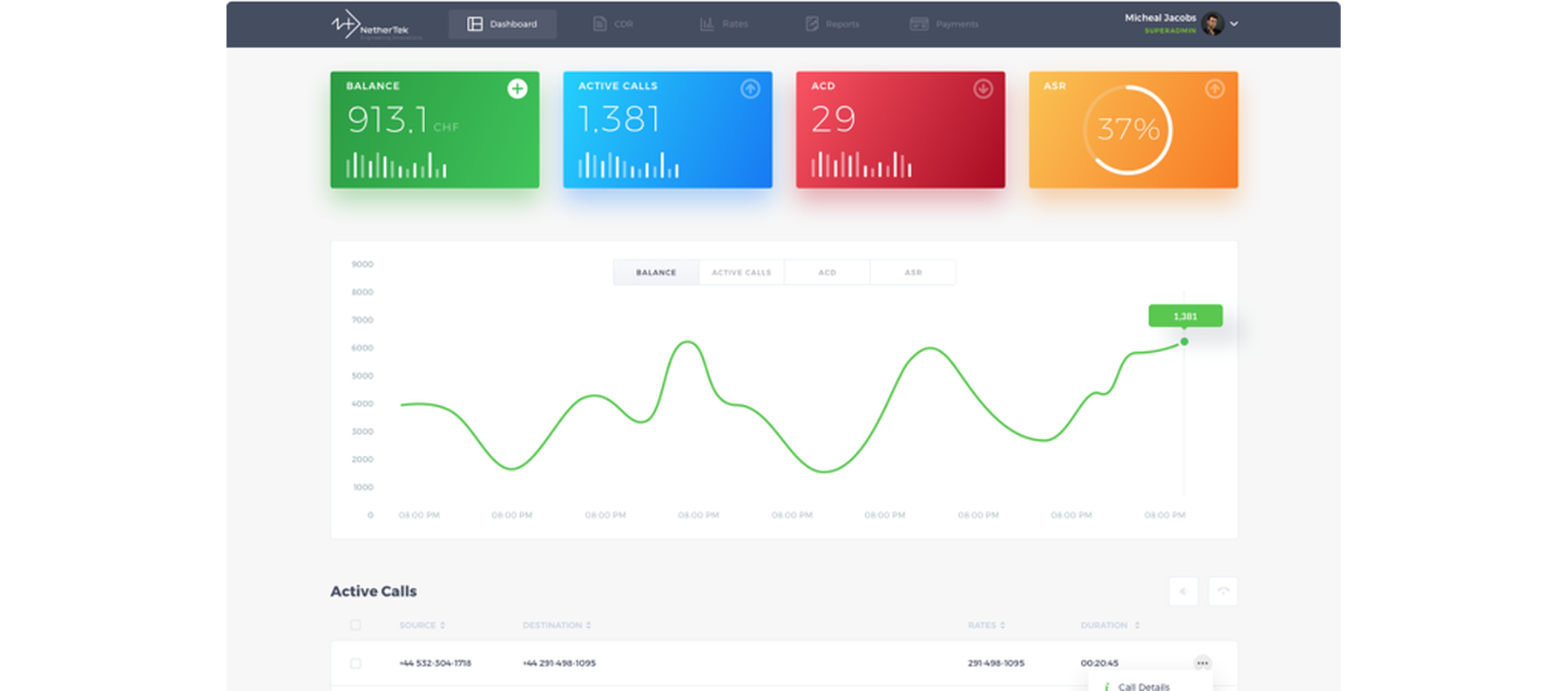Click the 1,381 chart data point

click(x=1184, y=342)
